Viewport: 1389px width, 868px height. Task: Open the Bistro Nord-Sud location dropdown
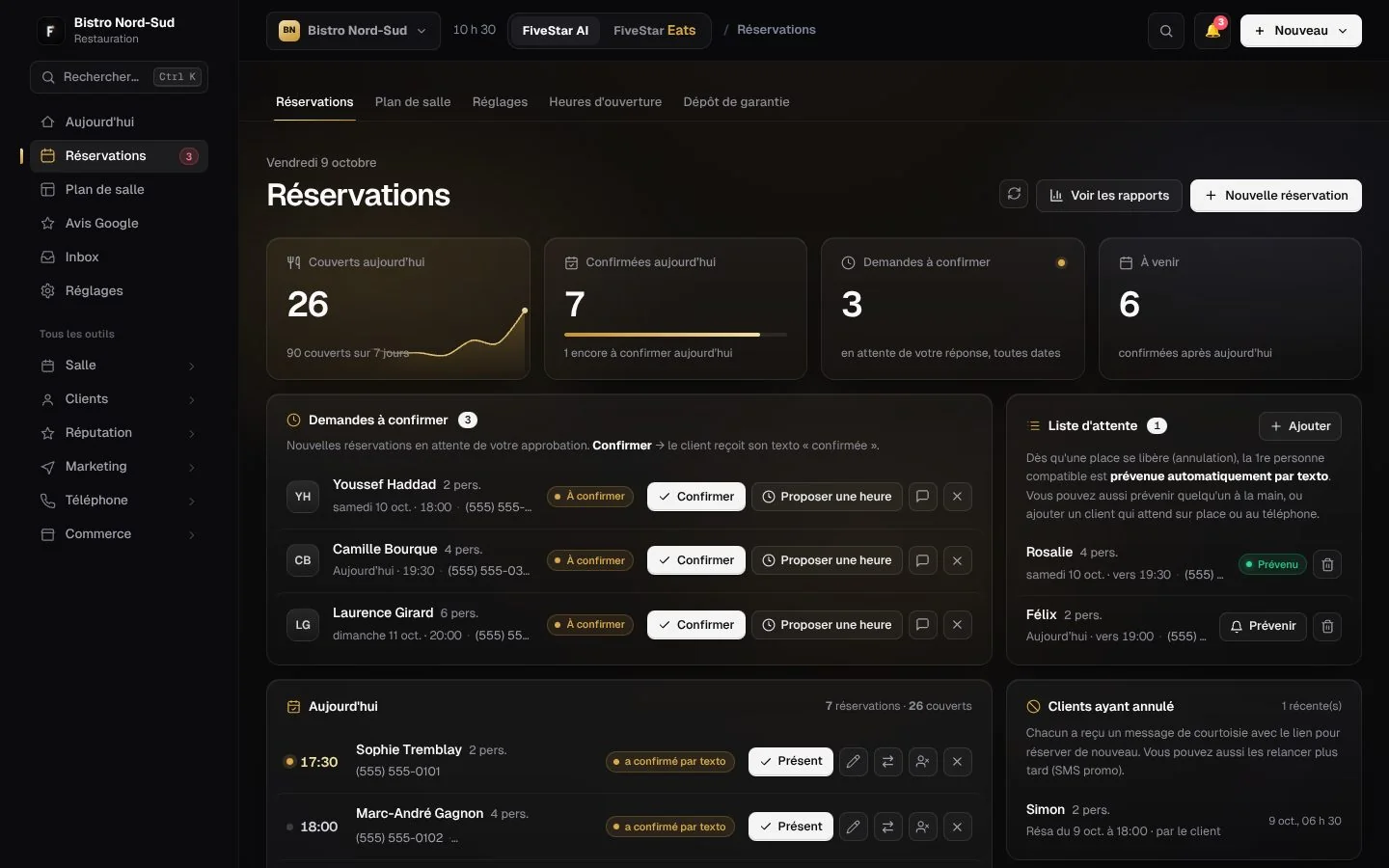(x=353, y=31)
